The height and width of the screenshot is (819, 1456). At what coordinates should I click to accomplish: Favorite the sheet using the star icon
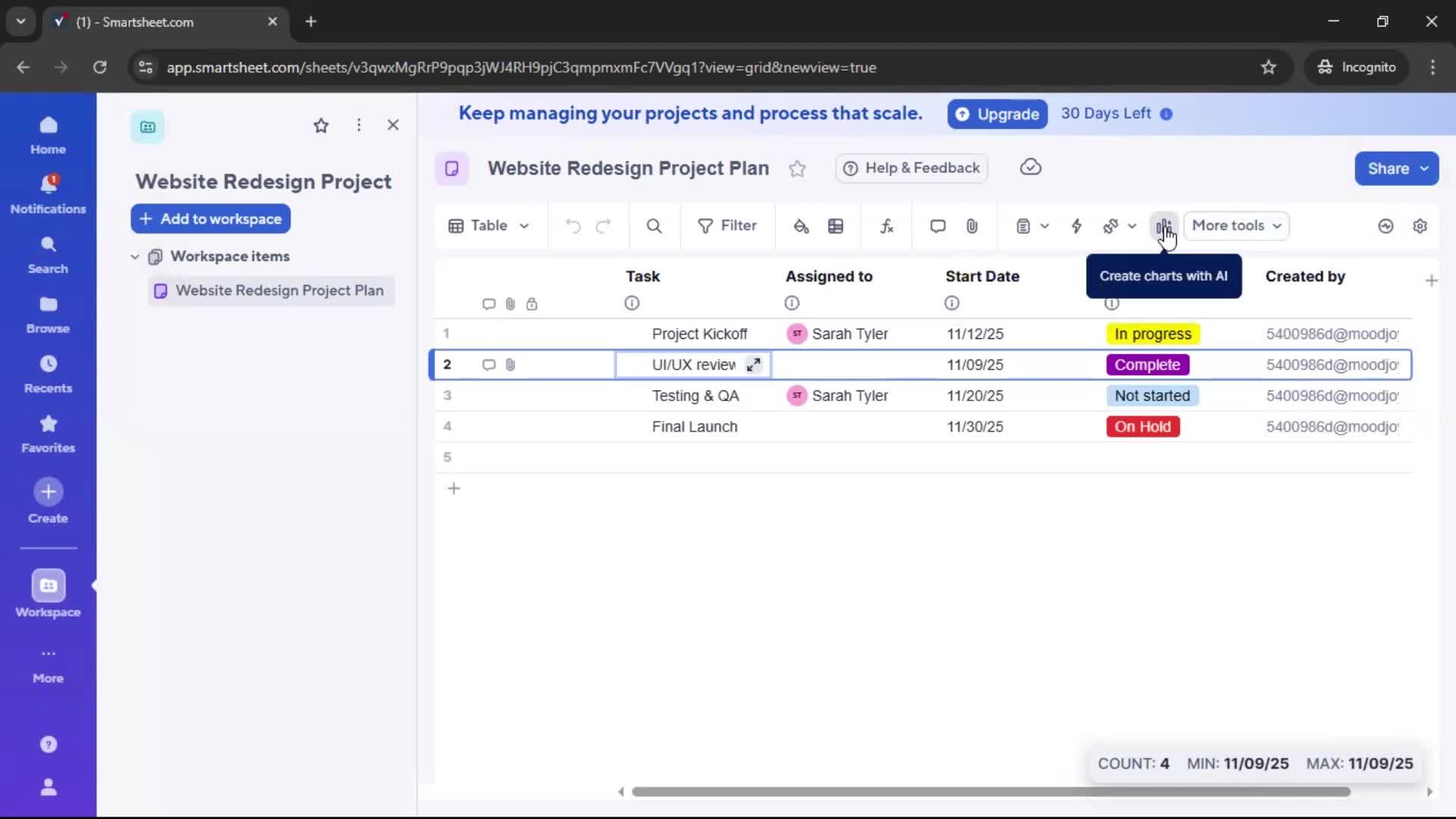point(797,168)
